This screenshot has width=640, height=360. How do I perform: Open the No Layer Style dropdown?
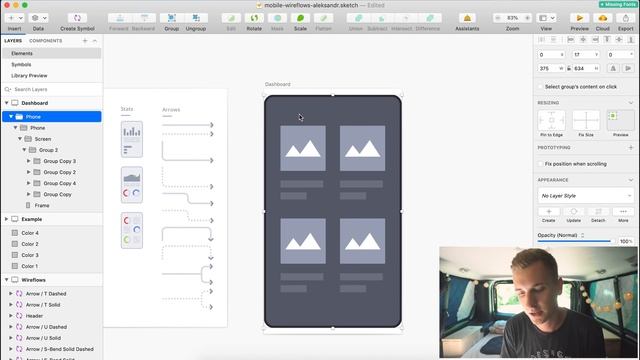click(586, 196)
